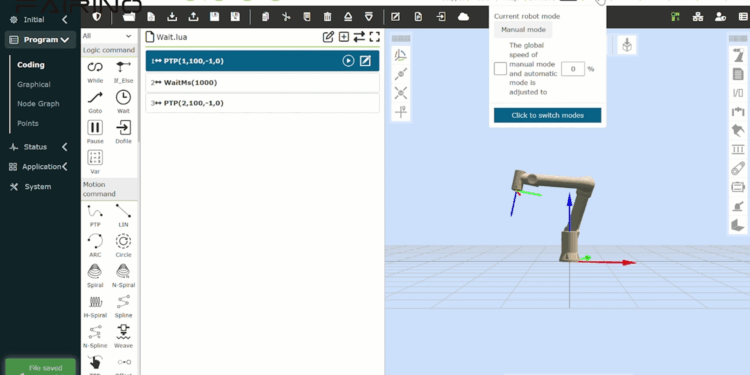This screenshot has height=375, width=750.
Task: Click the cloud icon in toolbar
Action: pos(463,17)
